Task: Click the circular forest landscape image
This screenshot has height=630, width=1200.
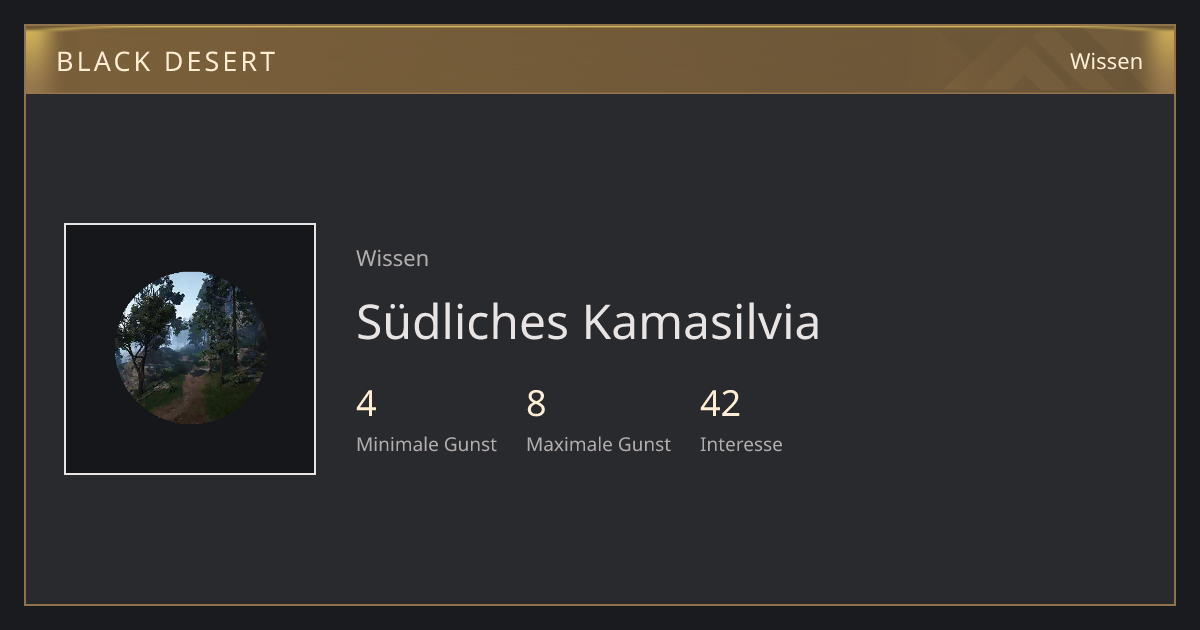Action: coord(190,347)
